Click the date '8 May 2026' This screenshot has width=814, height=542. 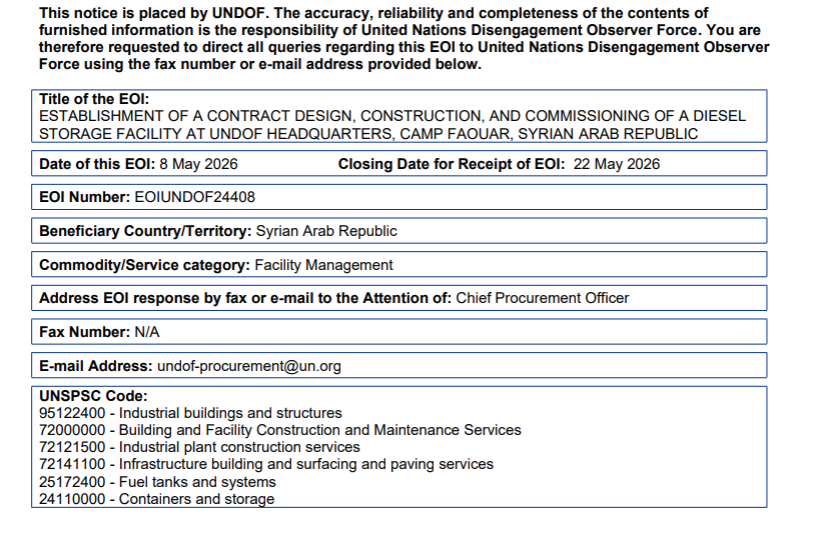tap(198, 164)
